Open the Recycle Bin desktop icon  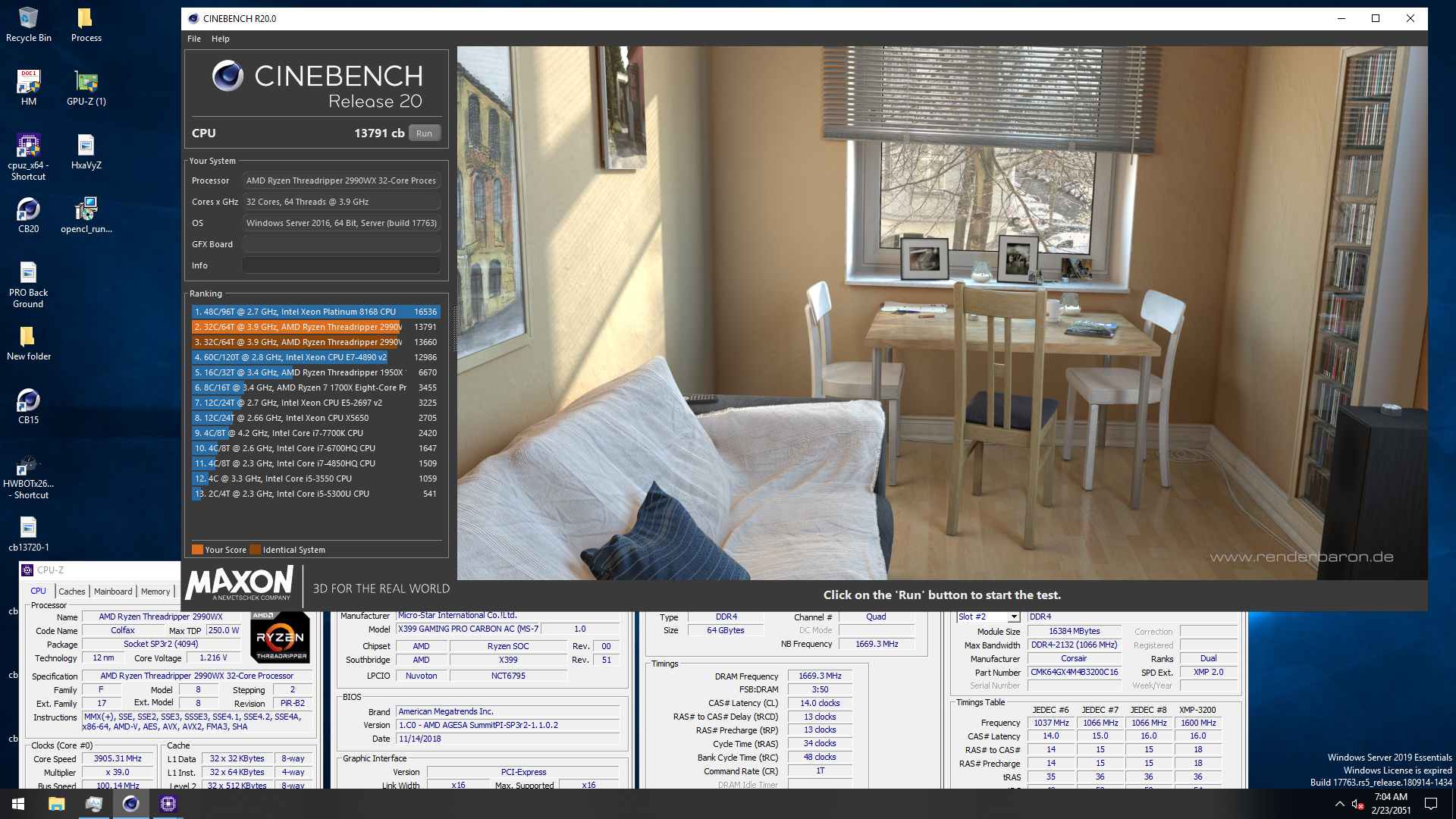click(28, 24)
